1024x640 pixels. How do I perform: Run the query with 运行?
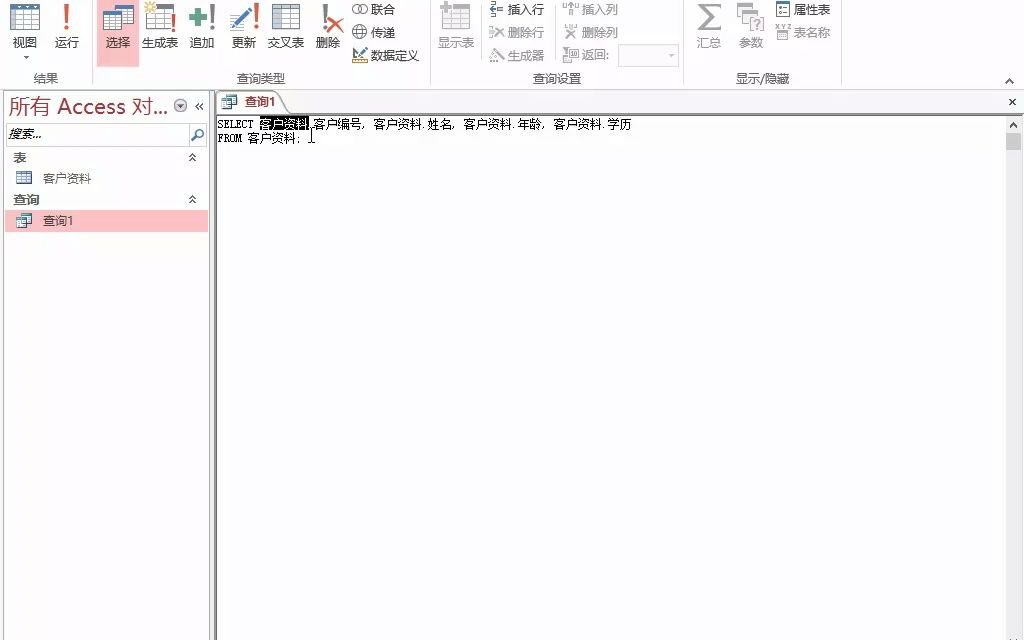pos(66,26)
